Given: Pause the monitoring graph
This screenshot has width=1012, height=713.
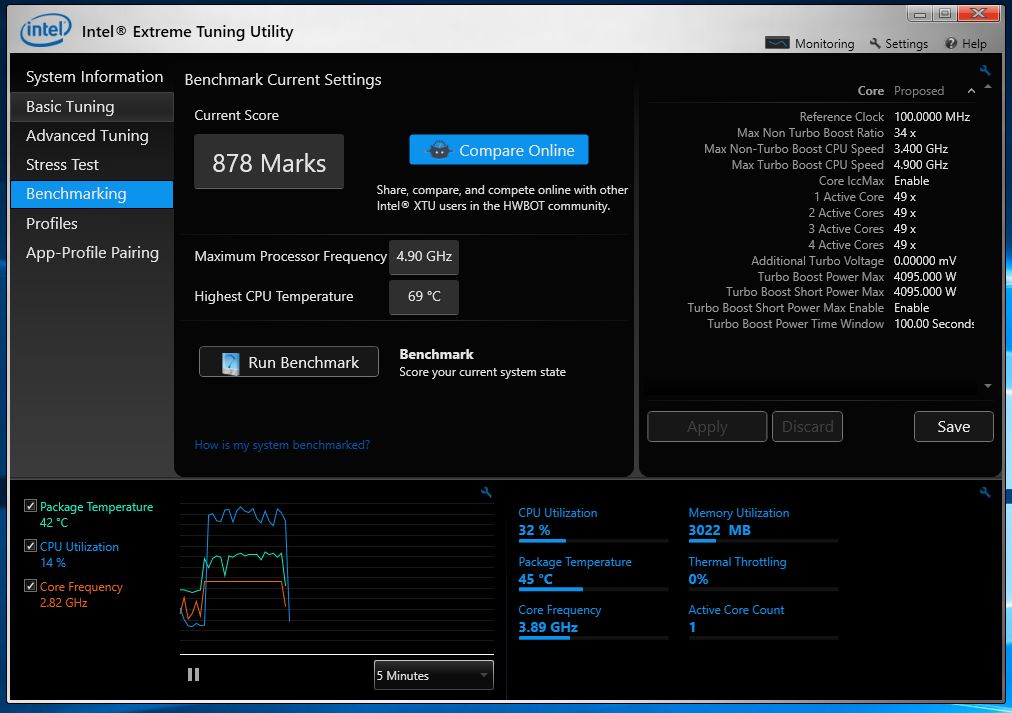Looking at the screenshot, I should pyautogui.click(x=194, y=674).
